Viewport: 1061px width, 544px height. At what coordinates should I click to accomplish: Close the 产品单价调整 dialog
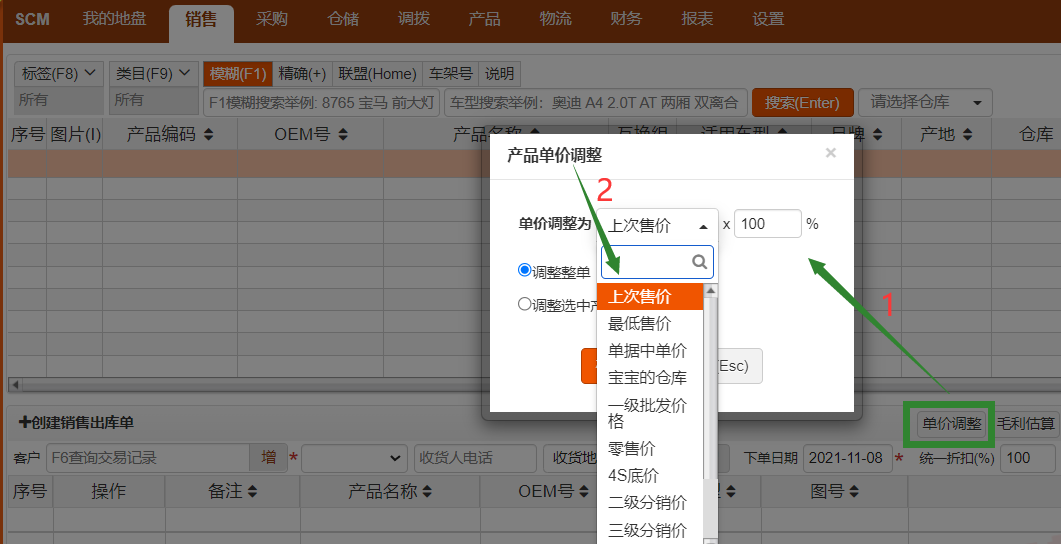(830, 153)
